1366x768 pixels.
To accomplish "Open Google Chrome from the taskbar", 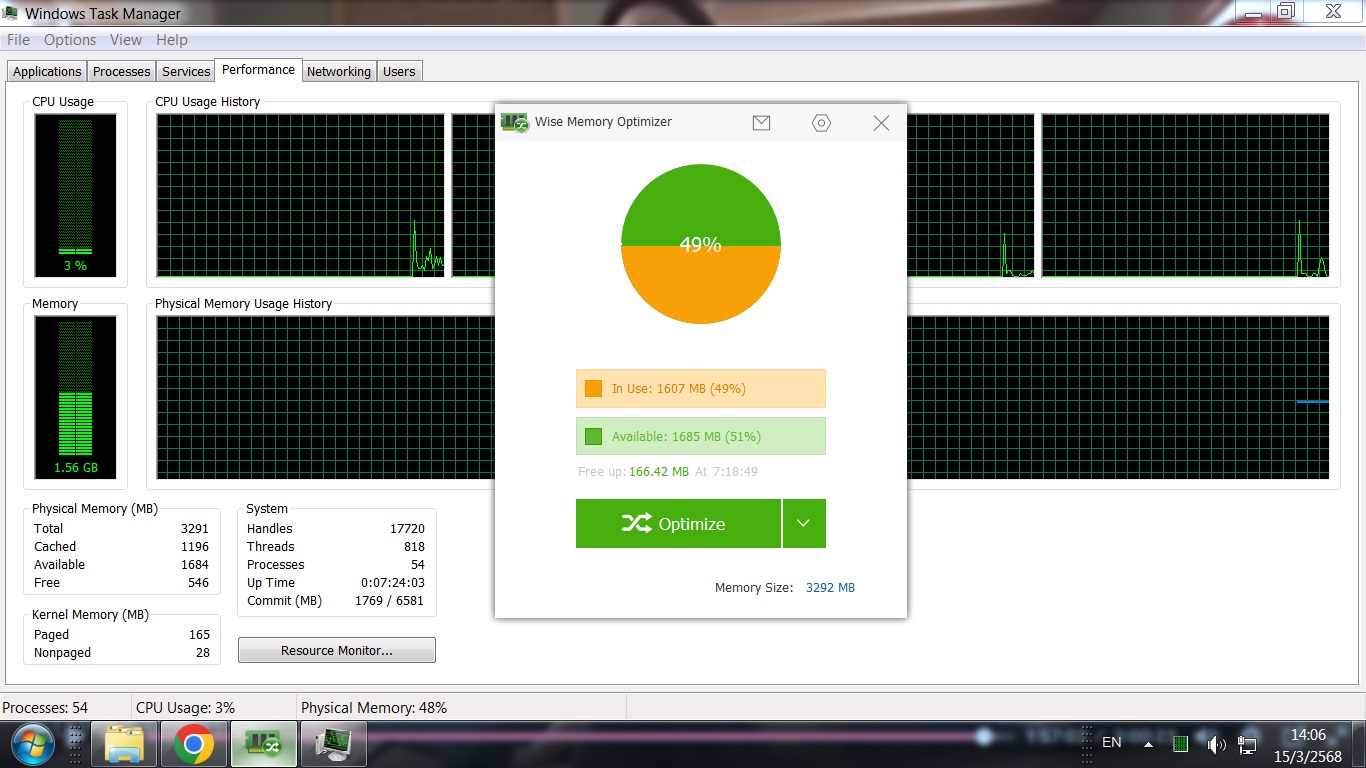I will coord(194,744).
